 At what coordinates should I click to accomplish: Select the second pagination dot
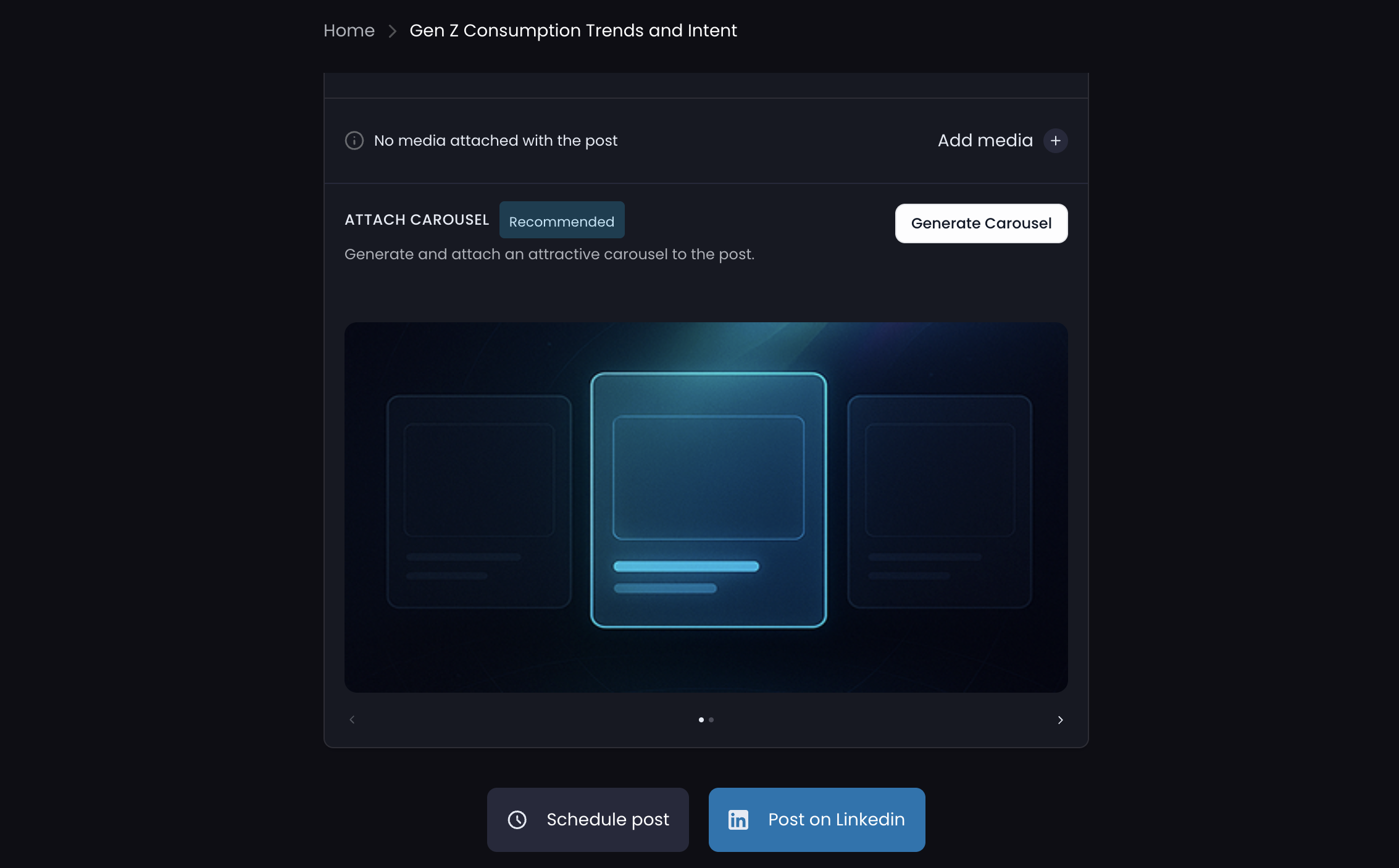[x=711, y=720]
